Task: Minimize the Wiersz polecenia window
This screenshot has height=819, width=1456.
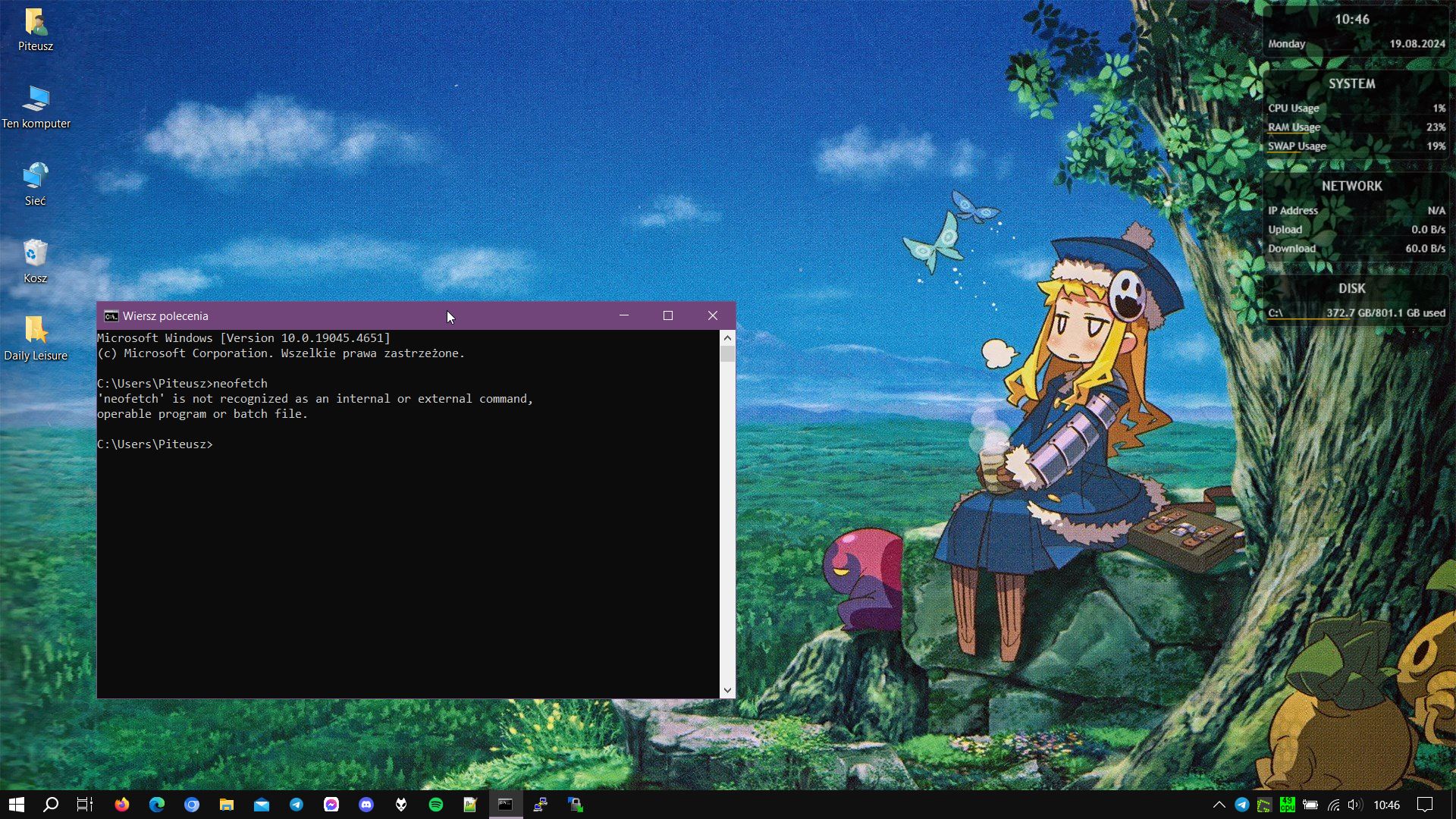Action: coord(623,315)
